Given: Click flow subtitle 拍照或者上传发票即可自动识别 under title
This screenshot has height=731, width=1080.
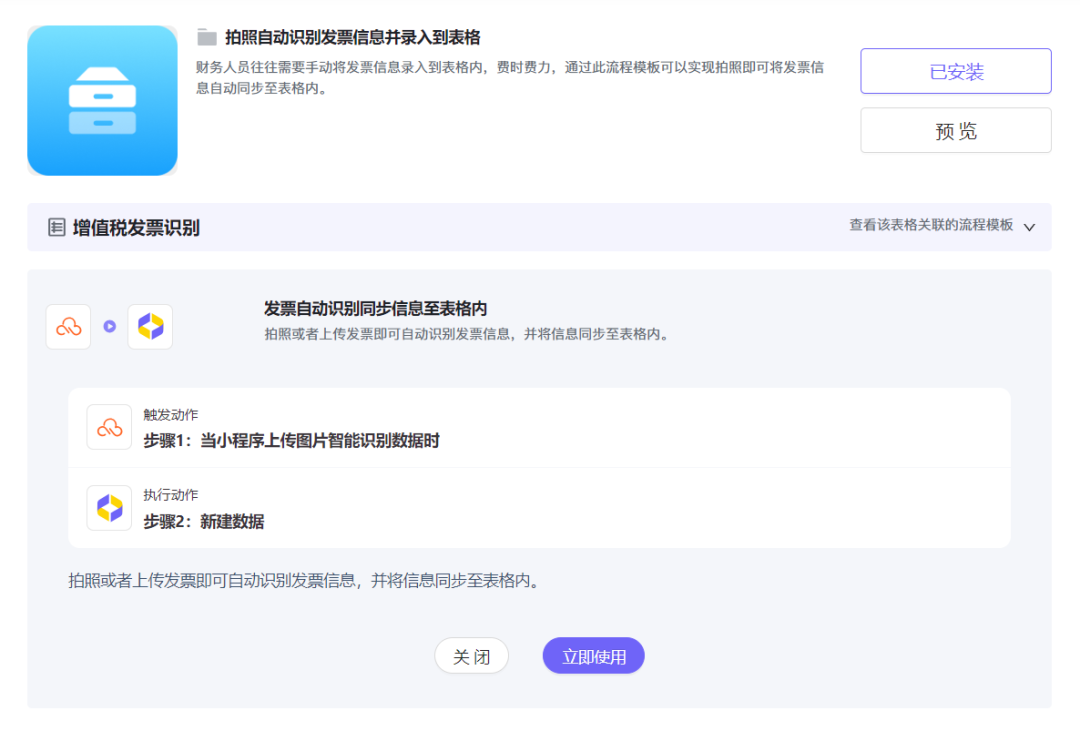Looking at the screenshot, I should [467, 334].
